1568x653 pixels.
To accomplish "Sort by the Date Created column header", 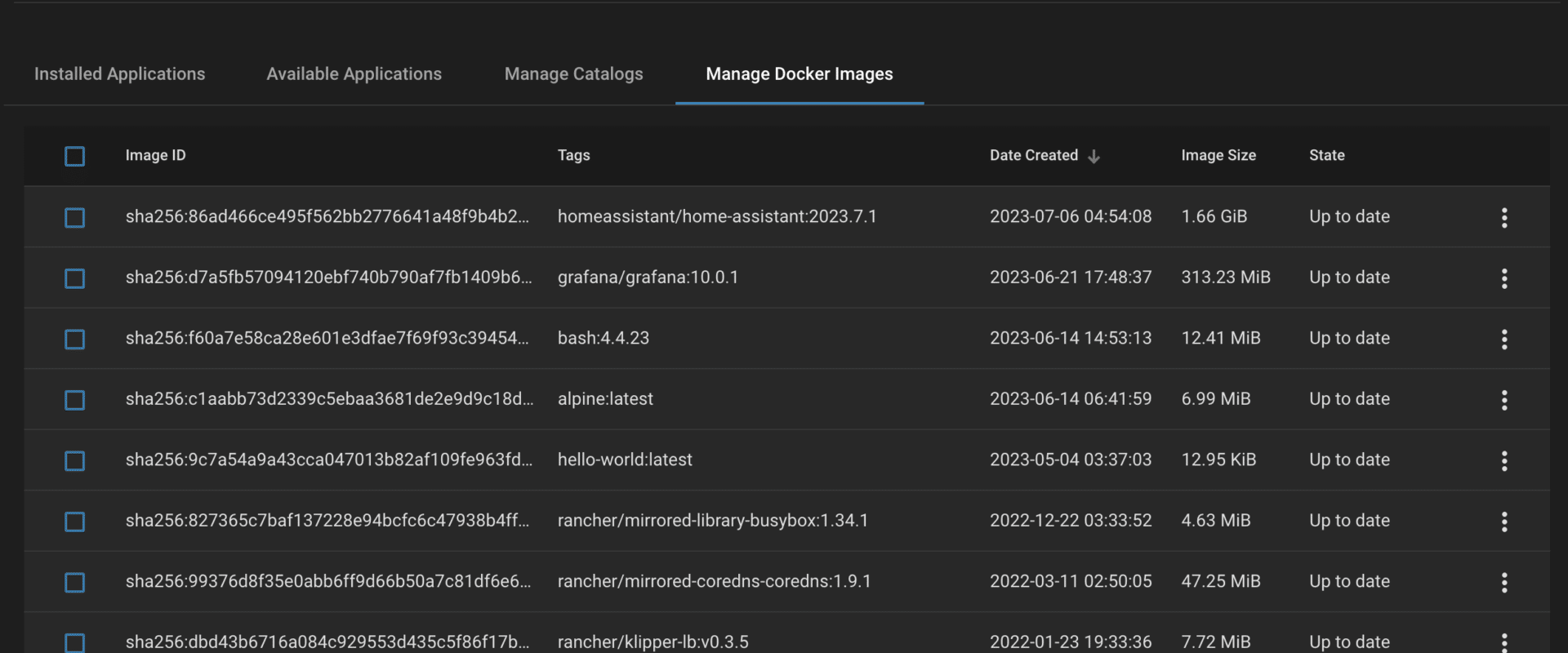I will [x=1034, y=155].
